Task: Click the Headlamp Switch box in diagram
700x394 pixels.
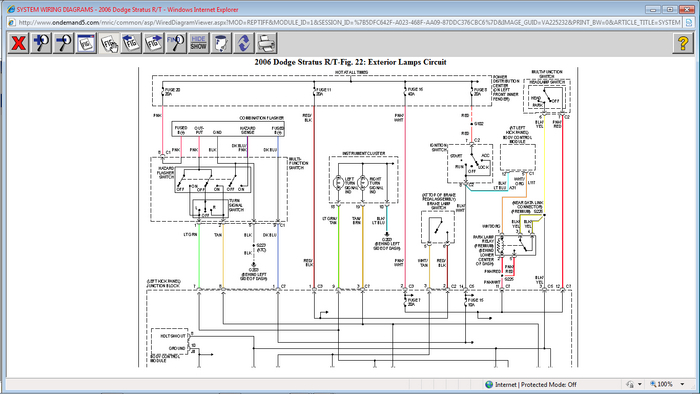Action: point(547,97)
